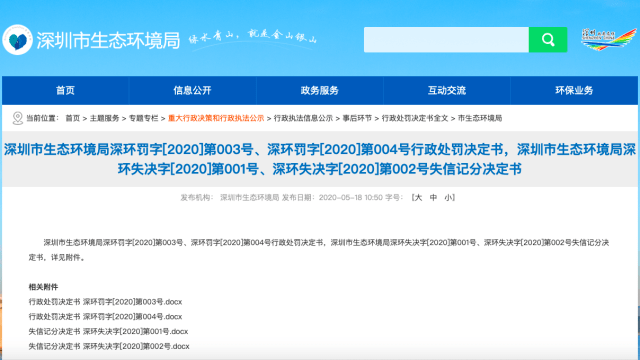640x360 pixels.
Task: Click the publish date 2020-05-18 10:50
Action: pos(351,198)
